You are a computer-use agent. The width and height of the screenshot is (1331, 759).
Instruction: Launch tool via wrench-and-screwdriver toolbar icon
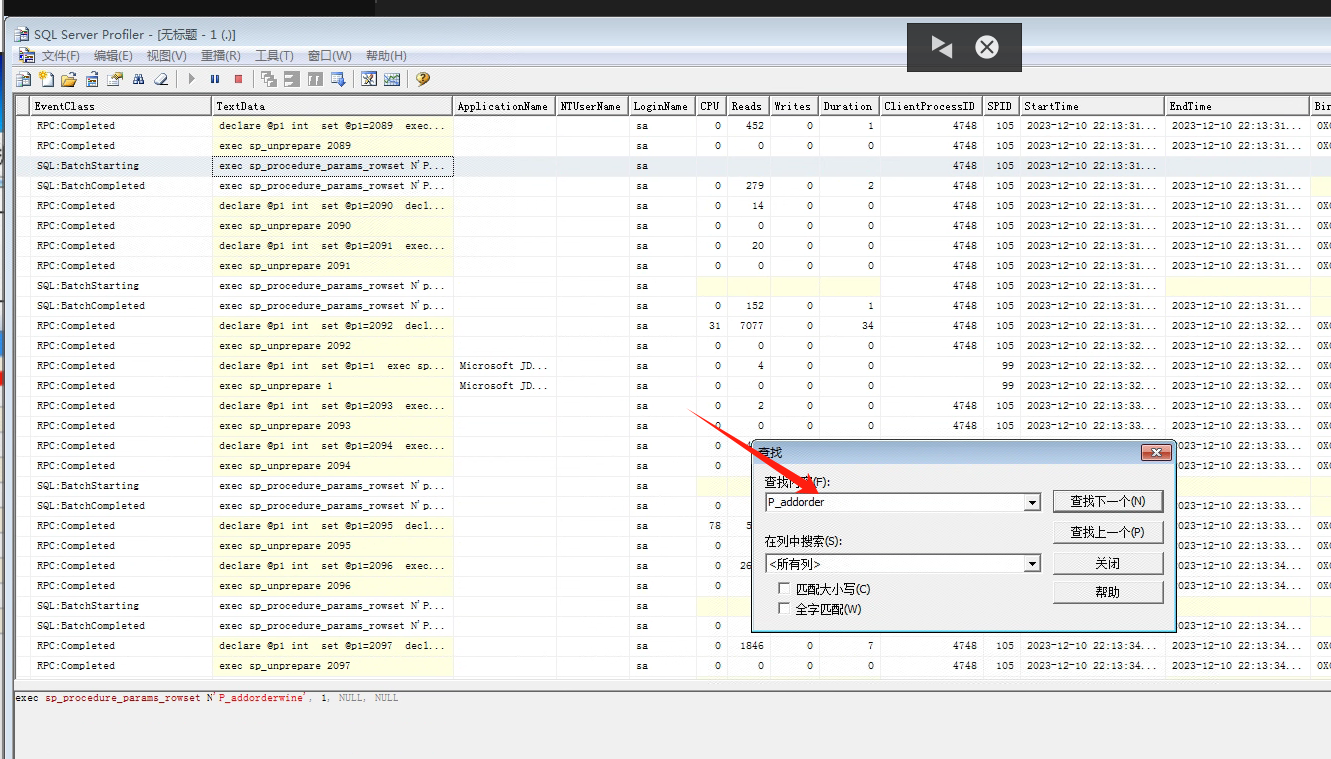[x=369, y=79]
